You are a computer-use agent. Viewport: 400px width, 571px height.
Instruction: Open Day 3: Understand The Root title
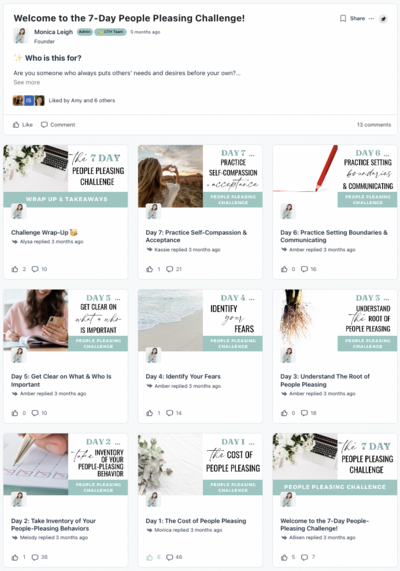tap(325, 380)
